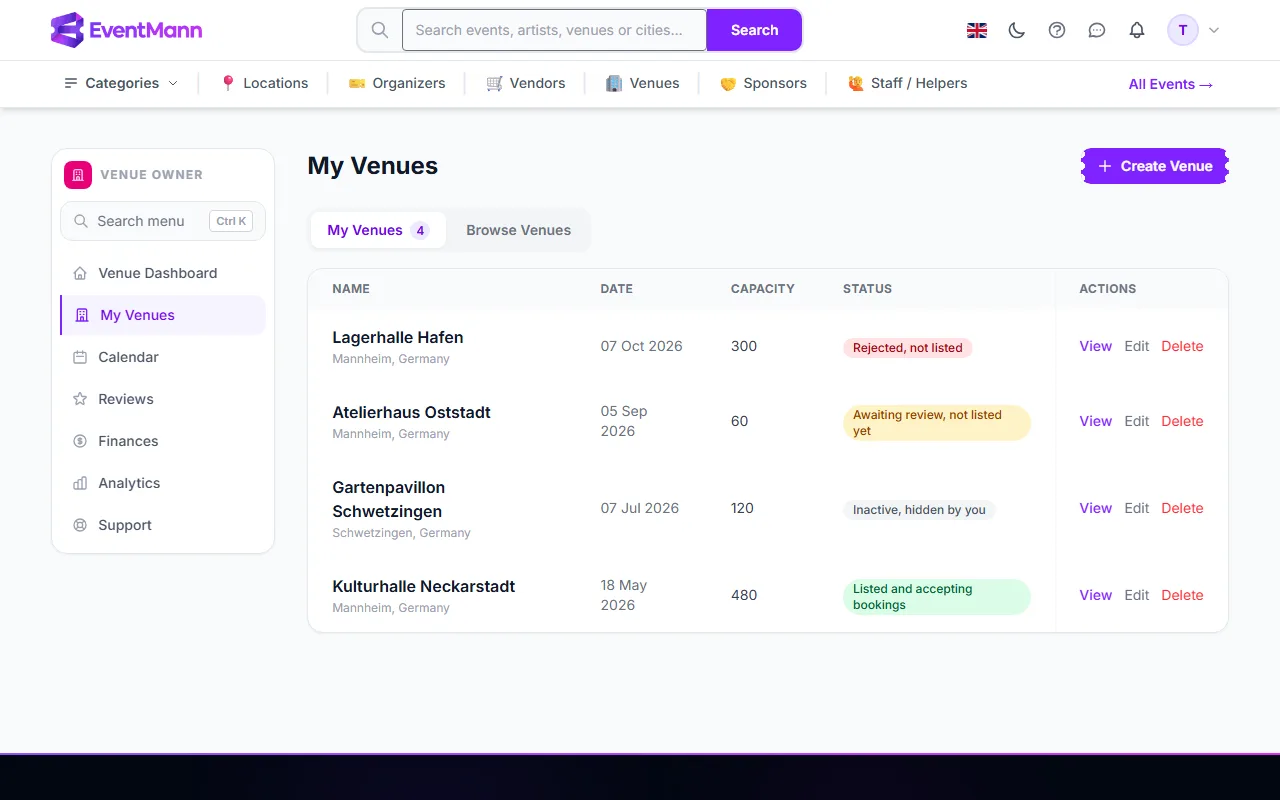Delete the Gartenpavillon Schwetzingen venue
1280x800 pixels.
point(1182,508)
